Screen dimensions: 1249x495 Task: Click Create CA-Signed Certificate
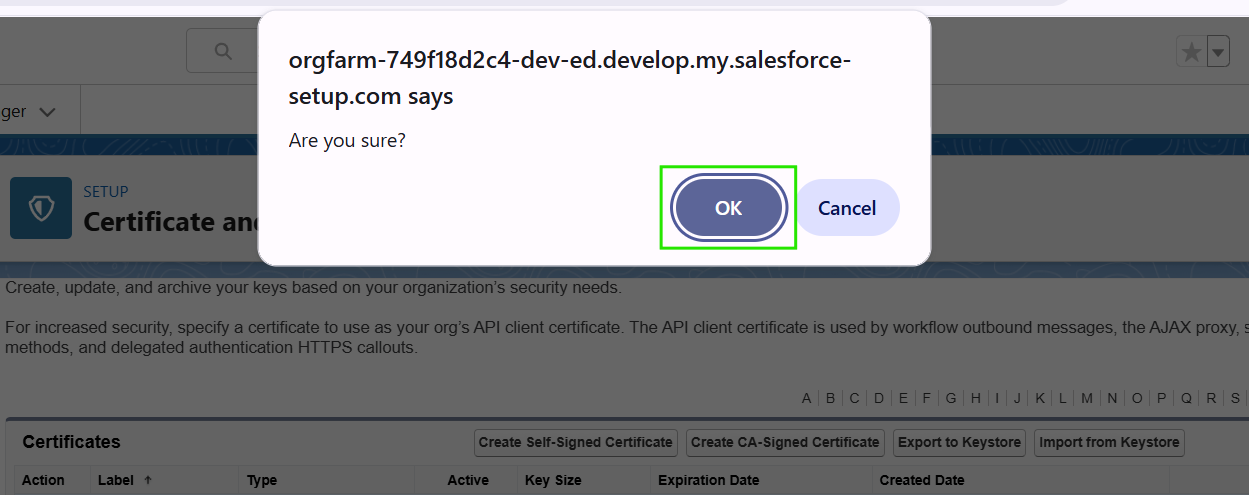[x=785, y=442]
